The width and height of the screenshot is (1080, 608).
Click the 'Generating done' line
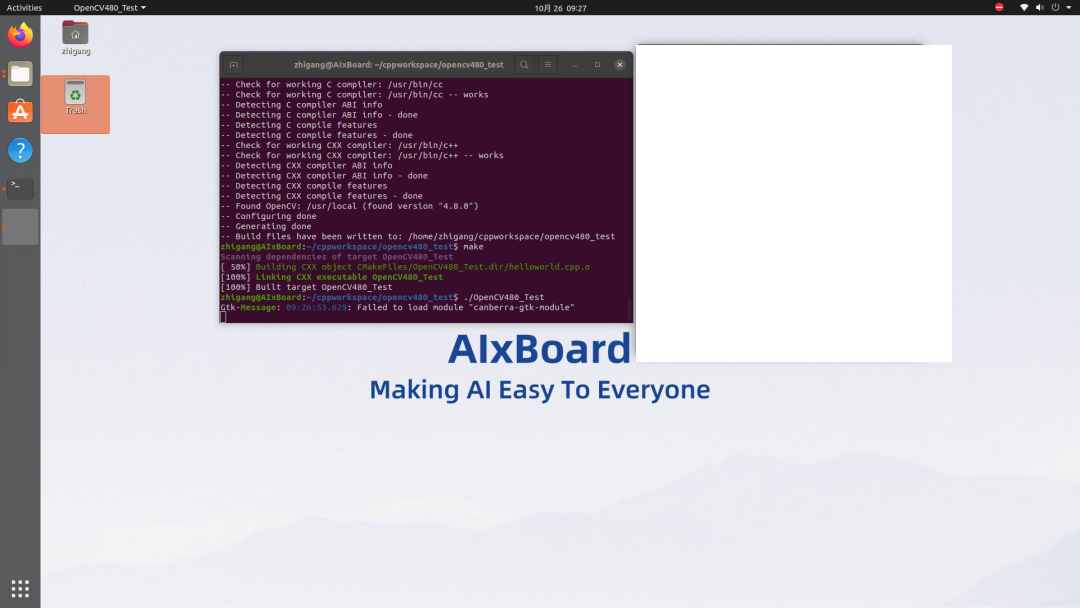pos(266,227)
